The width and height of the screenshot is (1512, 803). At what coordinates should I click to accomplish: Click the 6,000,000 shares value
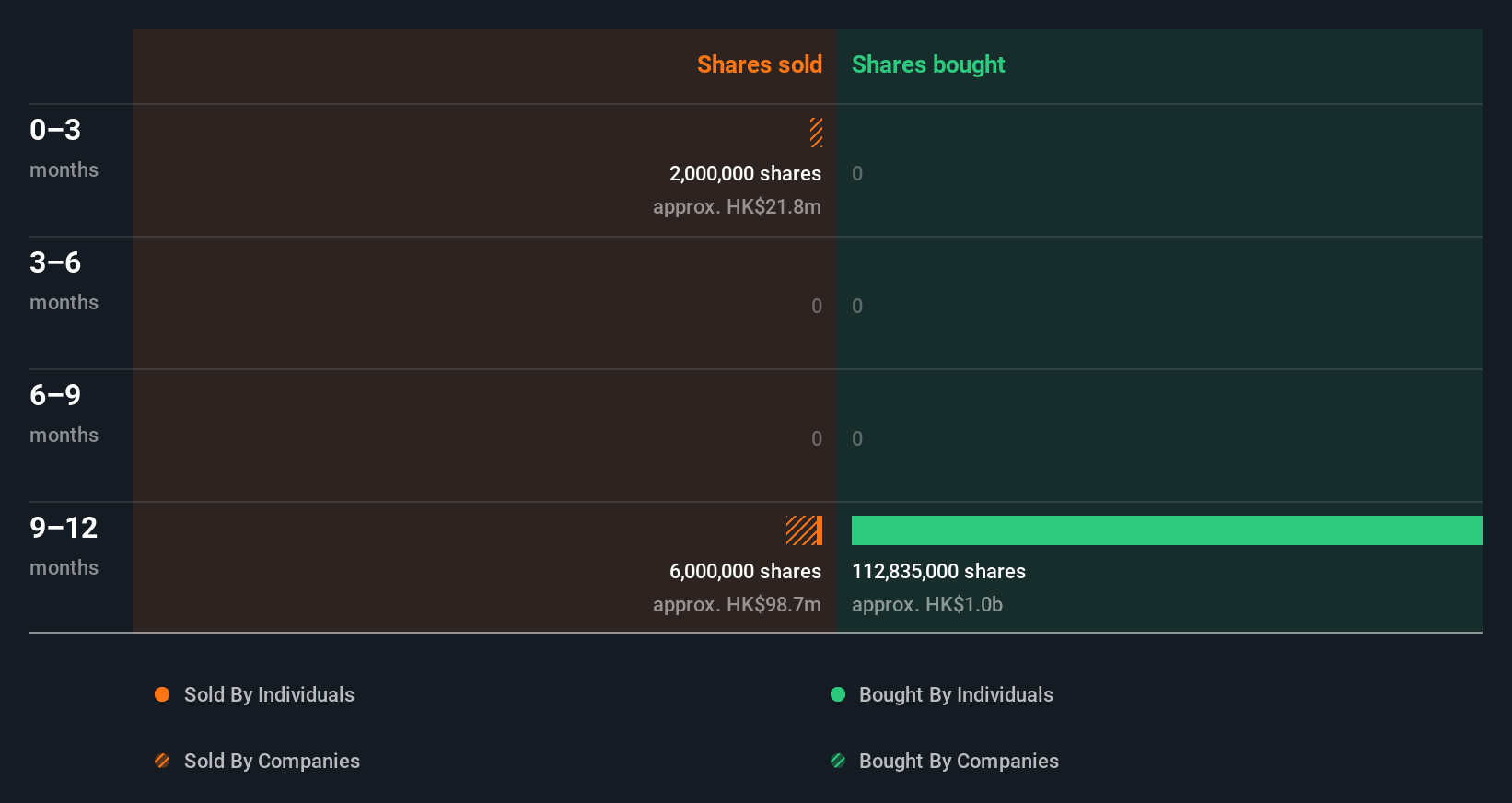745,571
